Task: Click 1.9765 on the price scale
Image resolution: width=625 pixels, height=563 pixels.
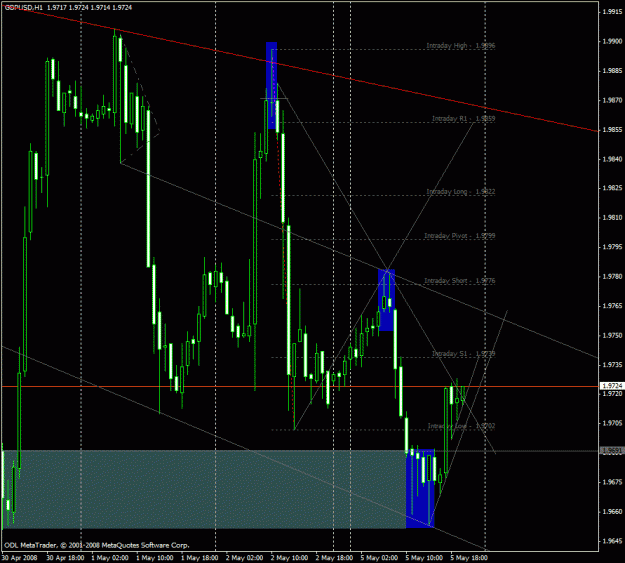Action: coord(613,306)
